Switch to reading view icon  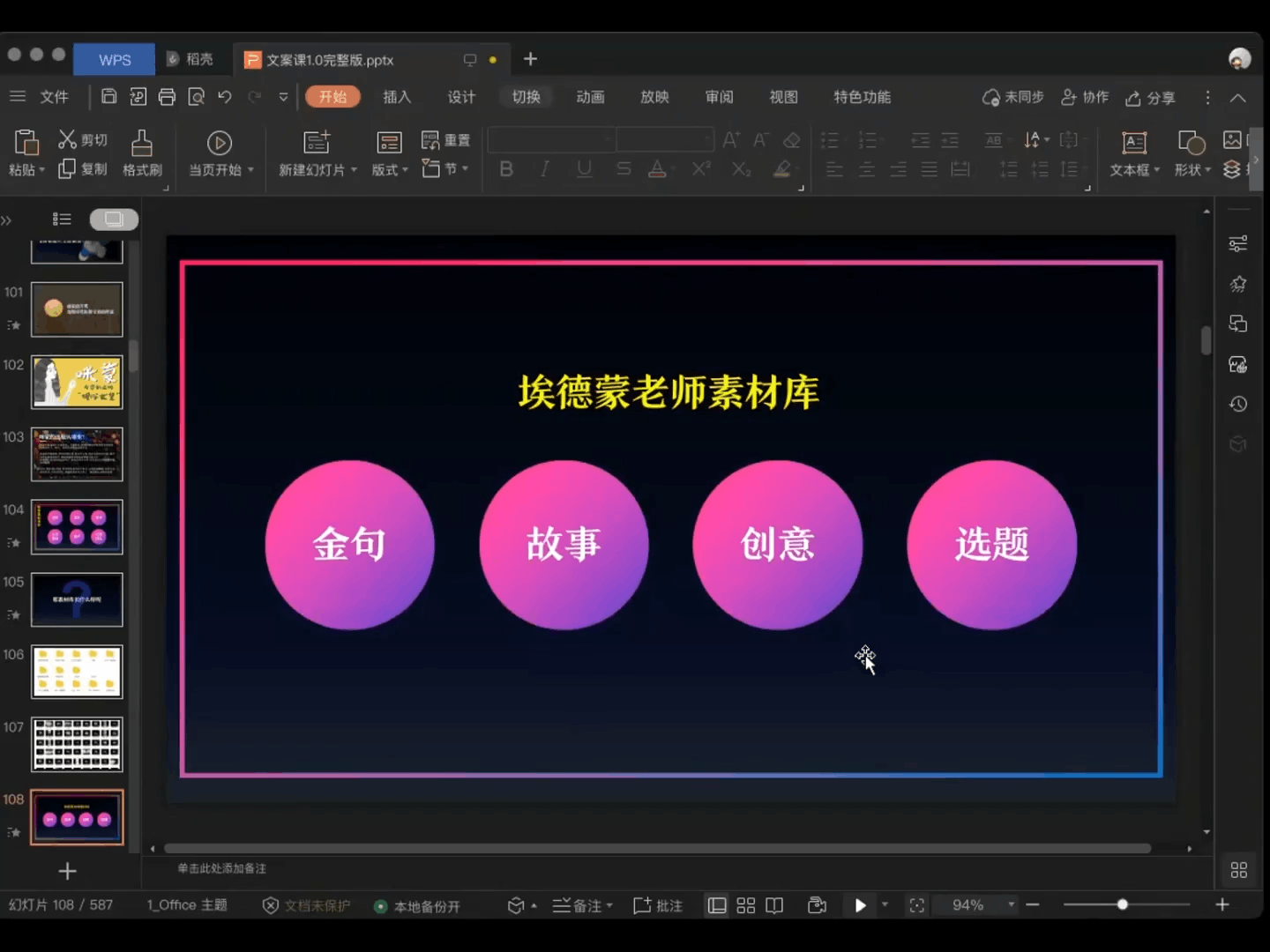click(774, 905)
